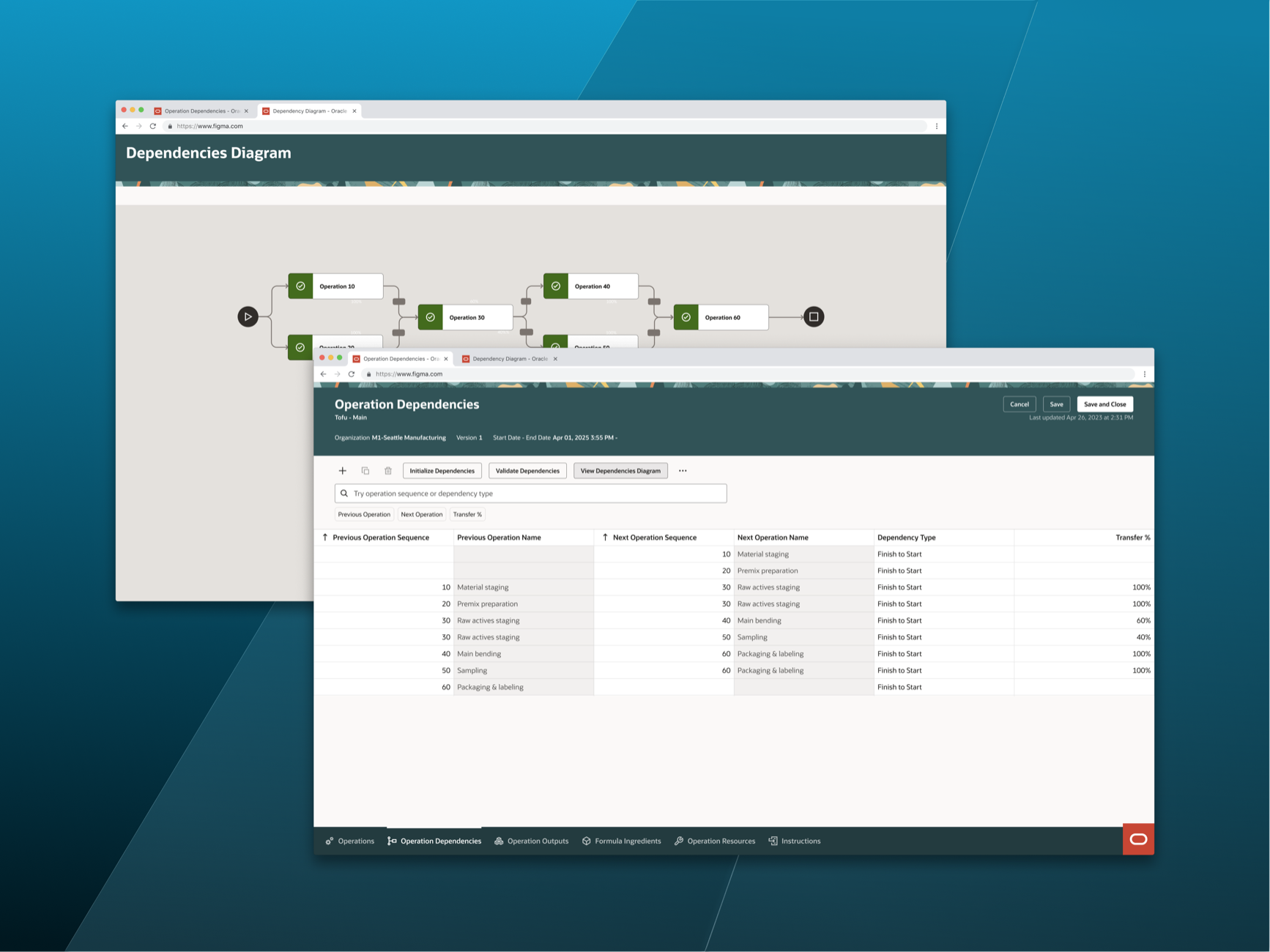Click the Cancel button
This screenshot has height=952, width=1270.
pyautogui.click(x=1020, y=404)
